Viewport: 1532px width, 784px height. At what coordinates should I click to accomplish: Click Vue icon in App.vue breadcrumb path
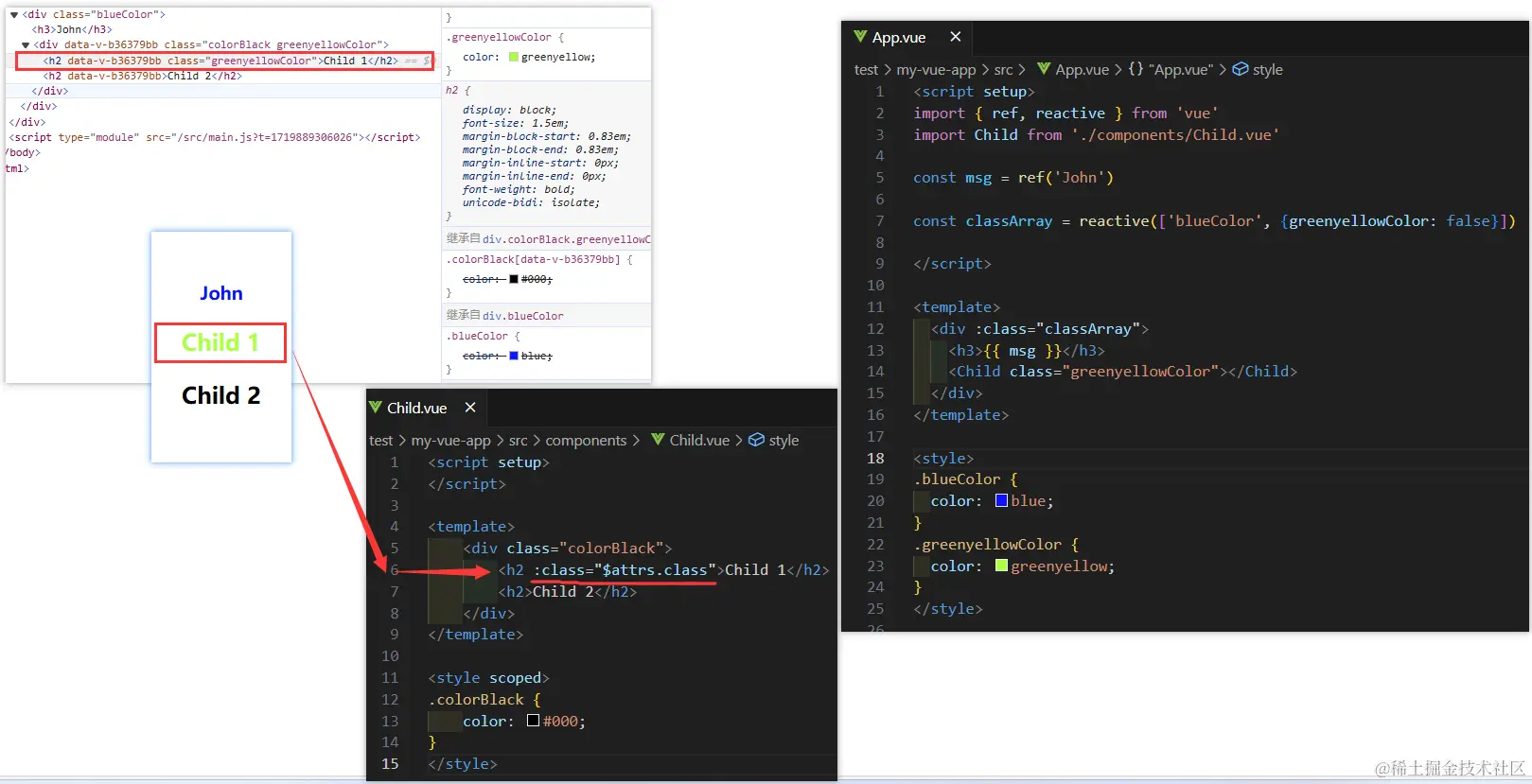(1044, 69)
